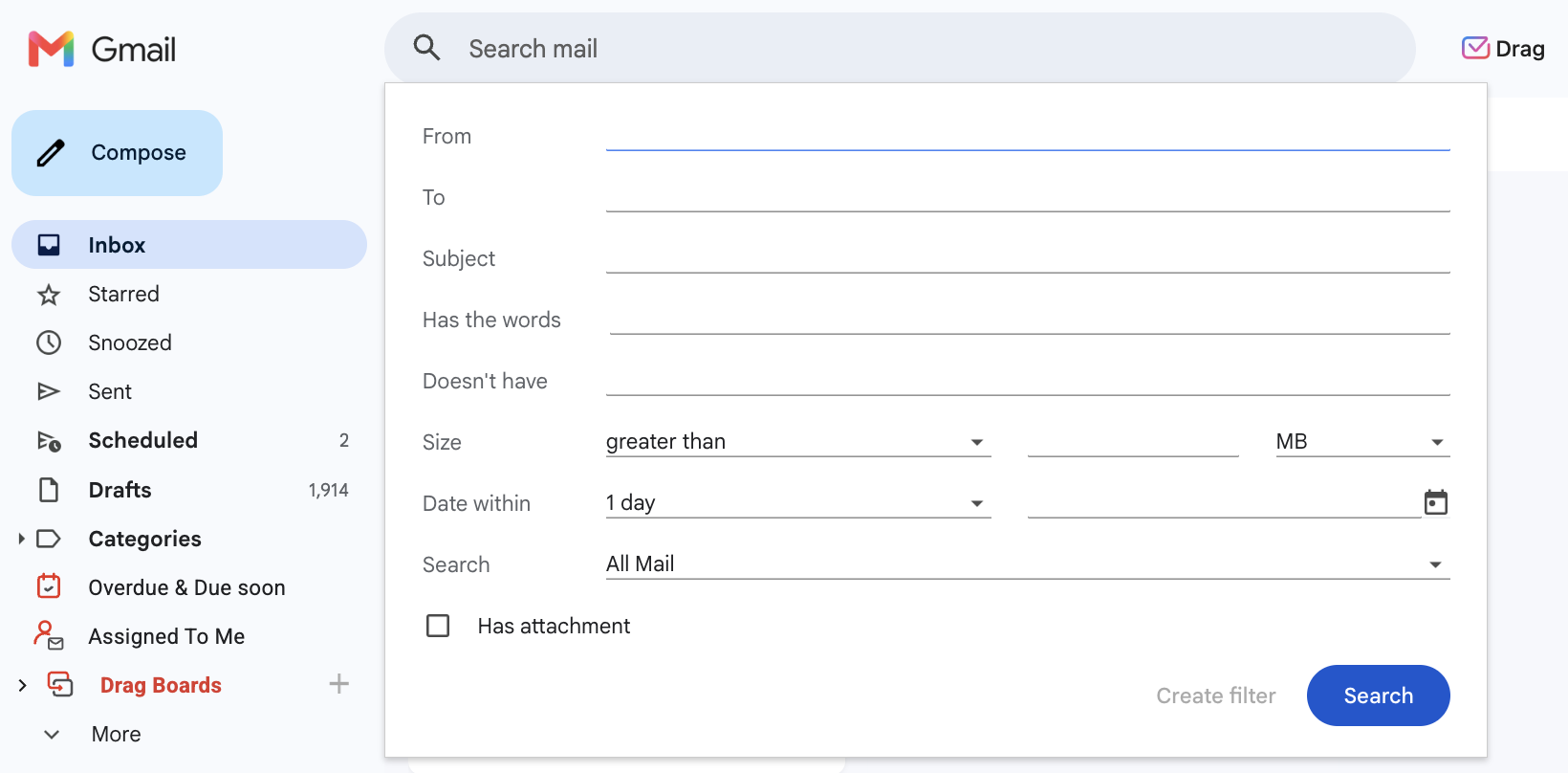The width and height of the screenshot is (1568, 773).
Task: Click the Drag checkmark icon
Action: [x=1475, y=48]
